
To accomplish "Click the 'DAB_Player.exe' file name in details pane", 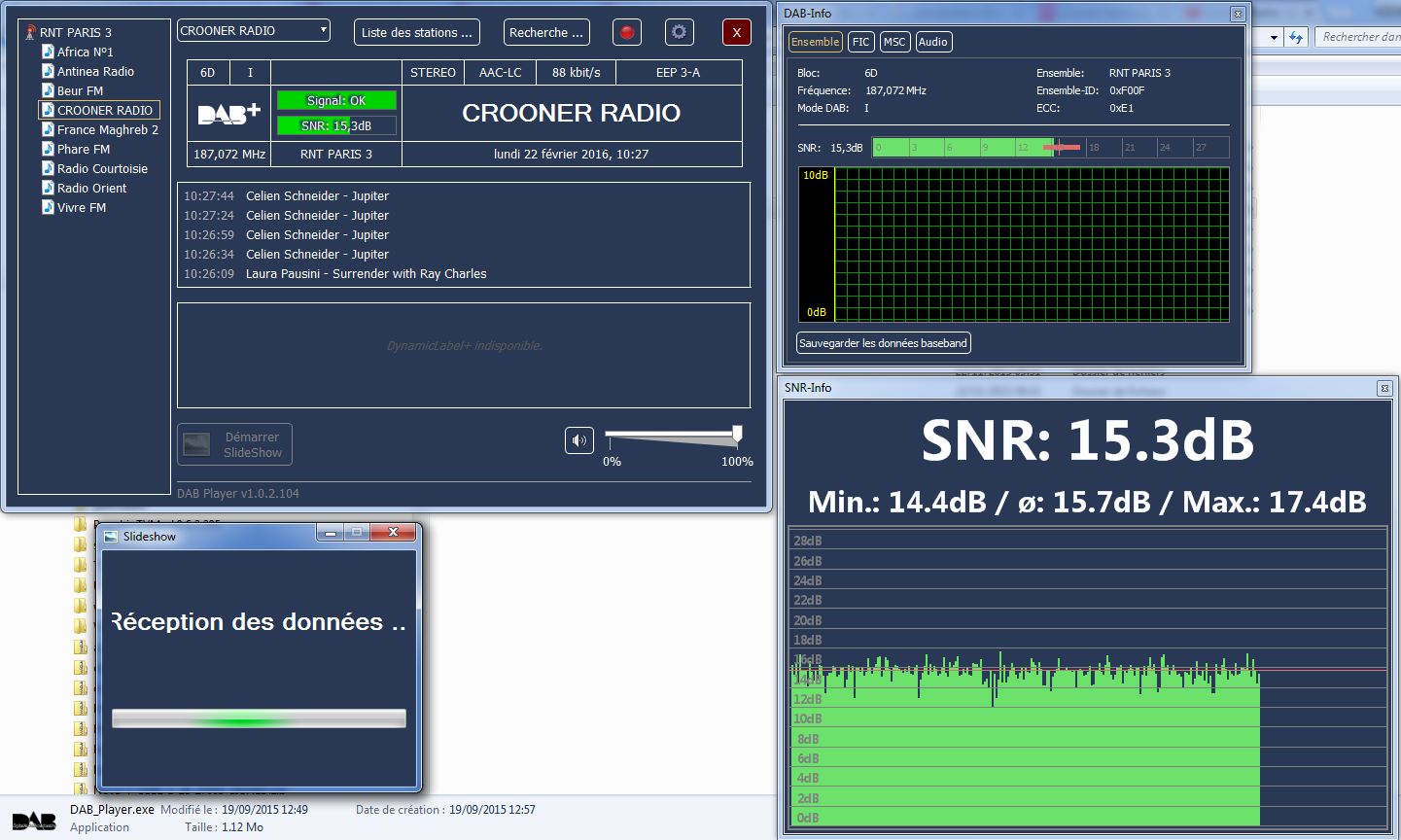I will click(112, 809).
